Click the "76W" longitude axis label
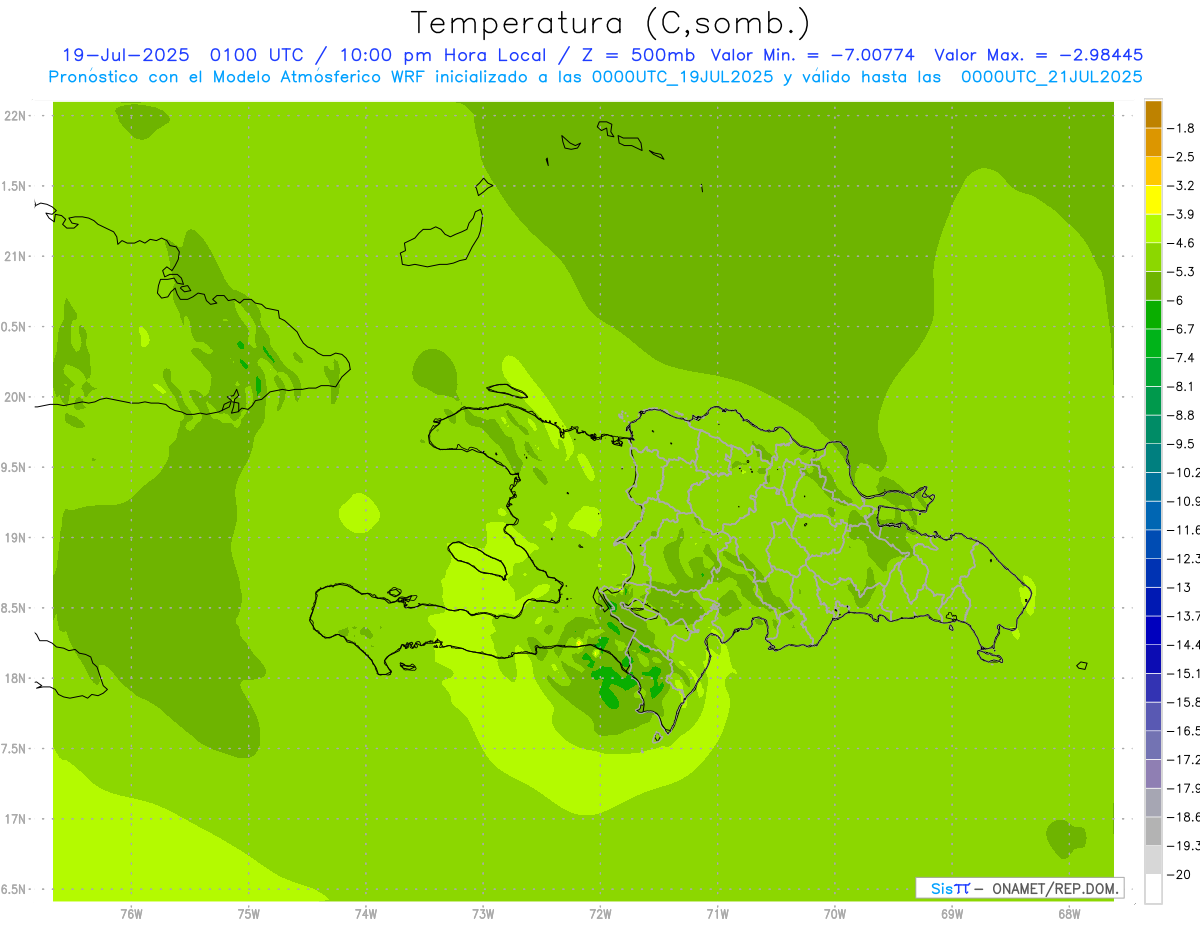Viewport: 1200px width, 927px height. pos(131,914)
